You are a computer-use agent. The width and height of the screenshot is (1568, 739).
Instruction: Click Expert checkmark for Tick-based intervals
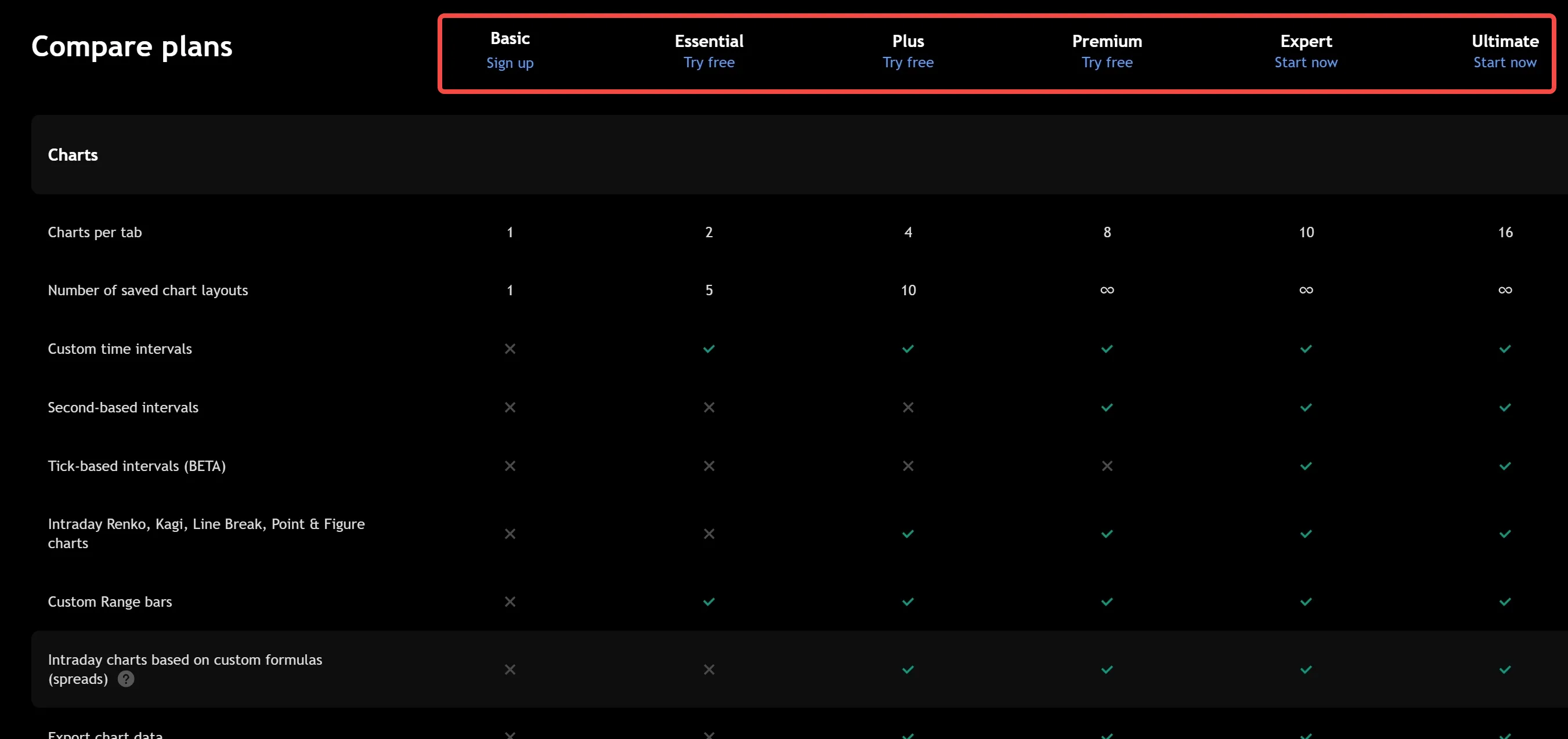click(x=1306, y=466)
